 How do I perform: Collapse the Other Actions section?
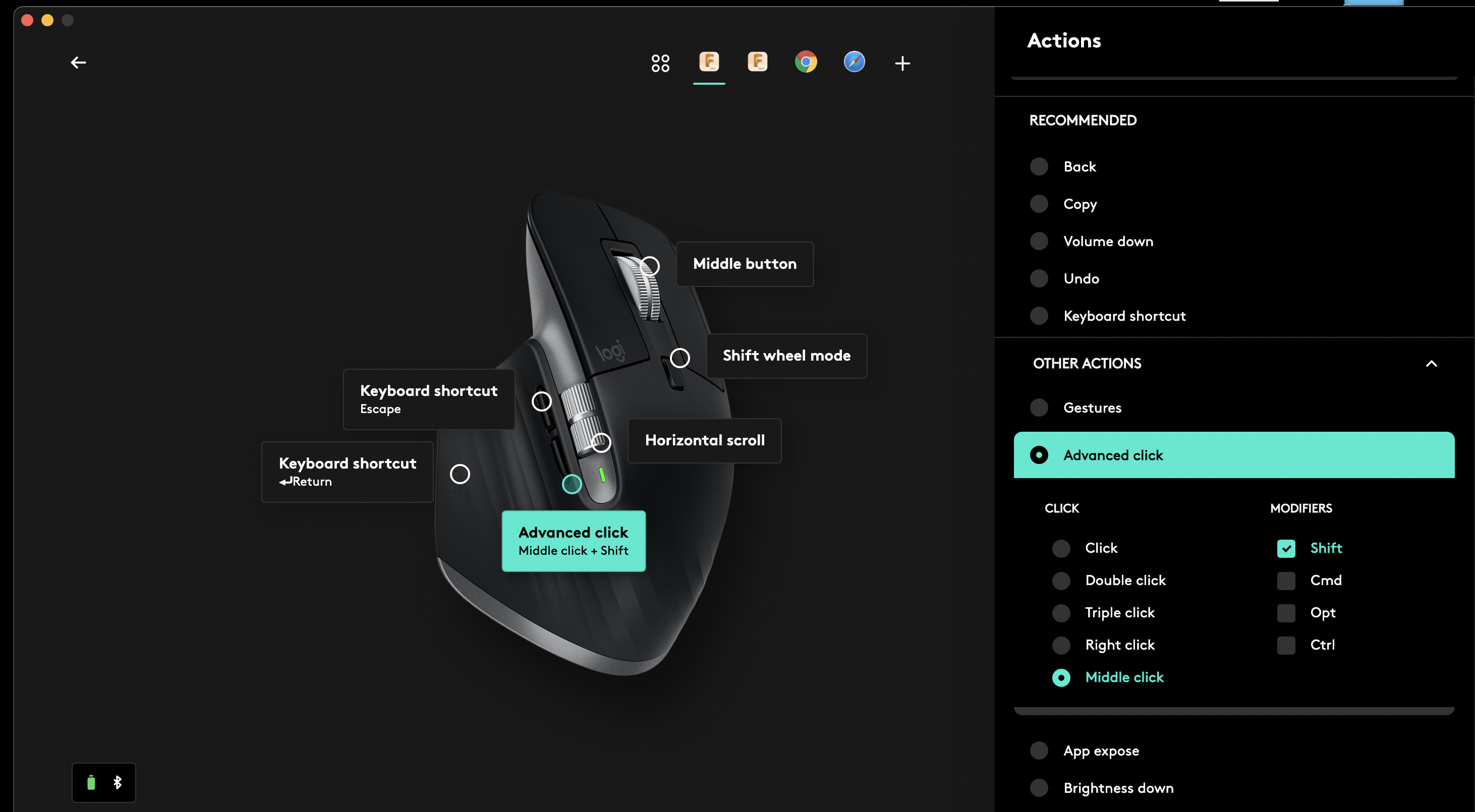pos(1431,363)
